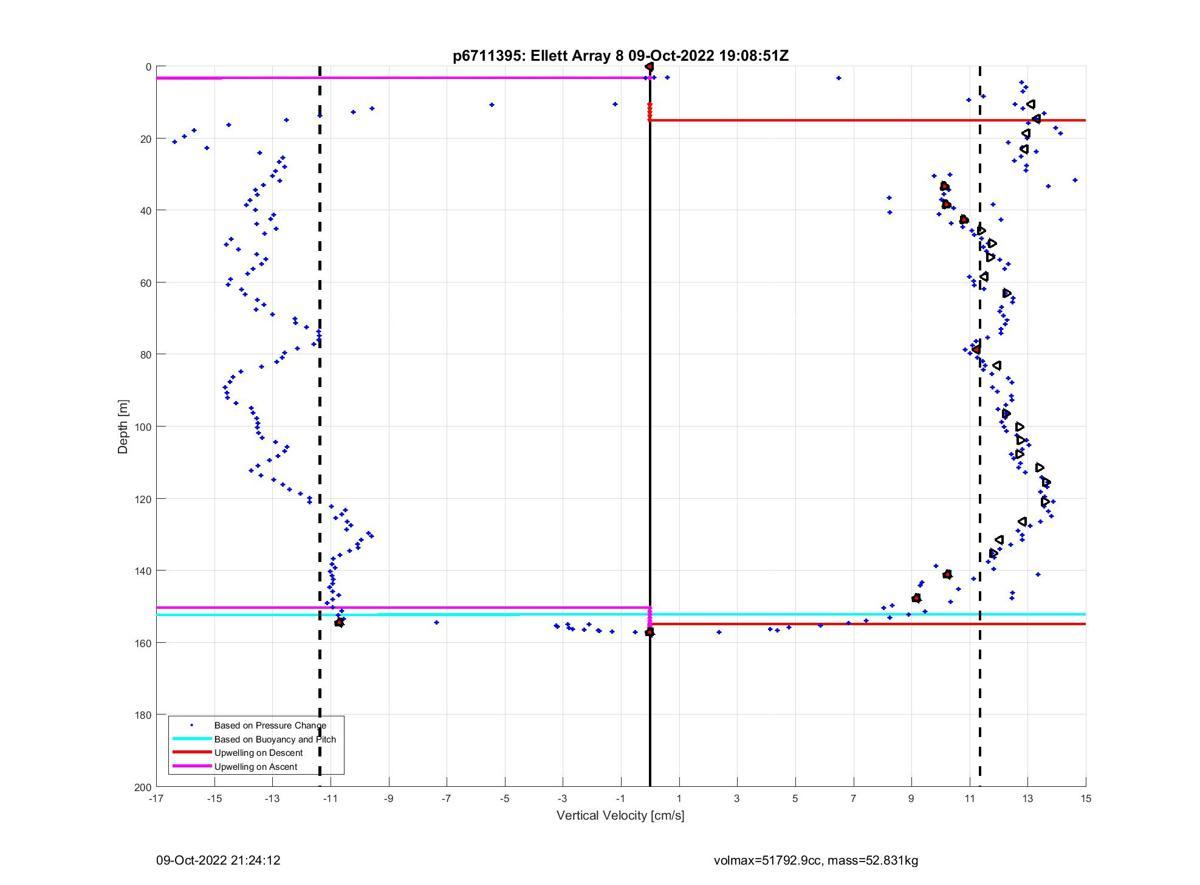Click depth tick label '160'

pos(142,643)
